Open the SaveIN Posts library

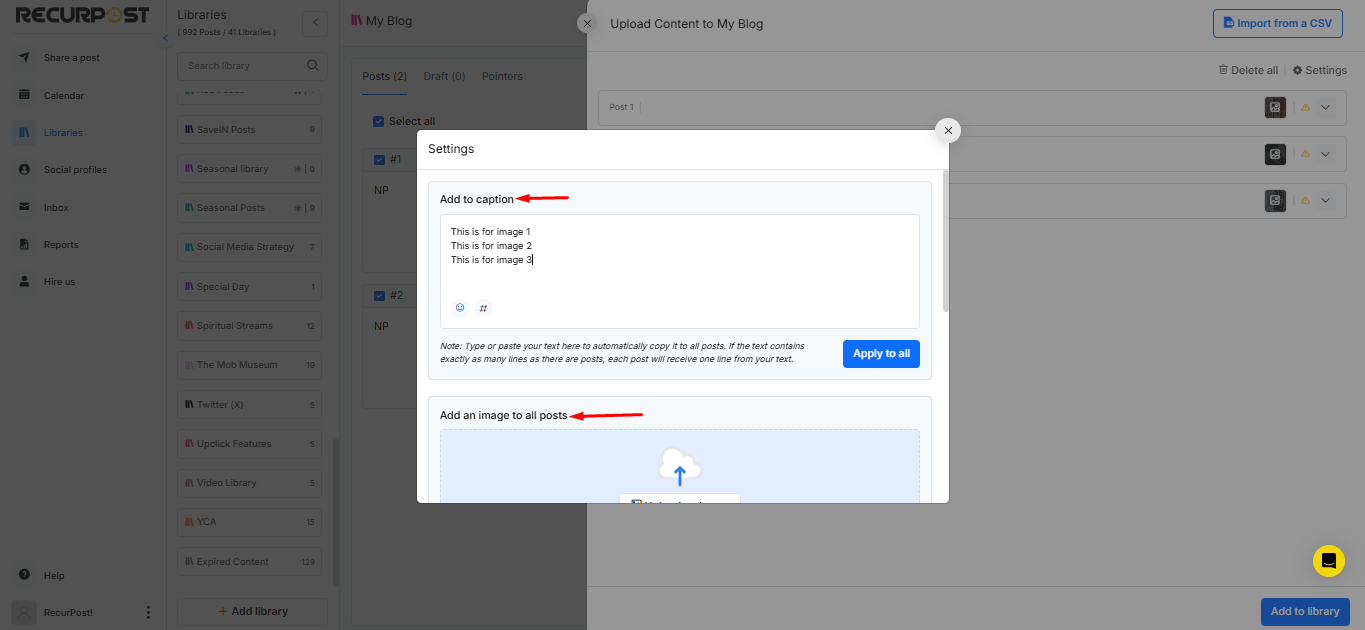(x=250, y=130)
